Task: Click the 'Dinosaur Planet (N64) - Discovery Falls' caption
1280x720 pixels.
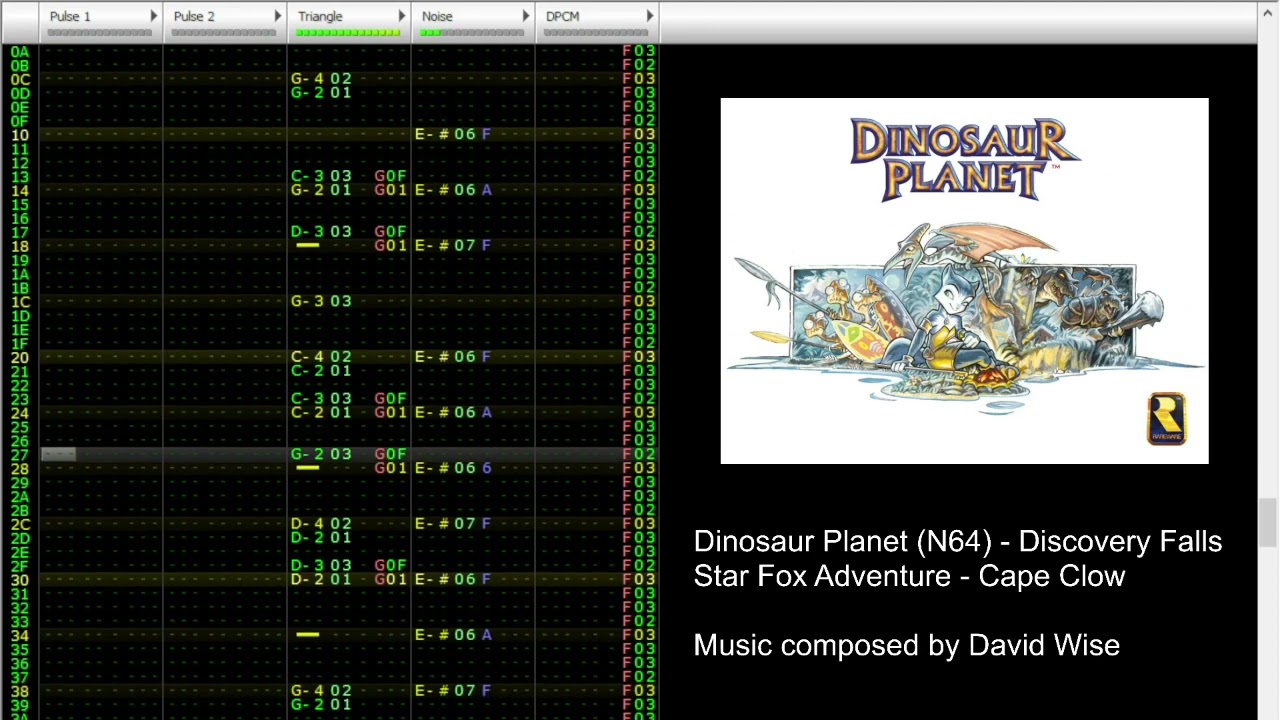Action: coord(958,542)
